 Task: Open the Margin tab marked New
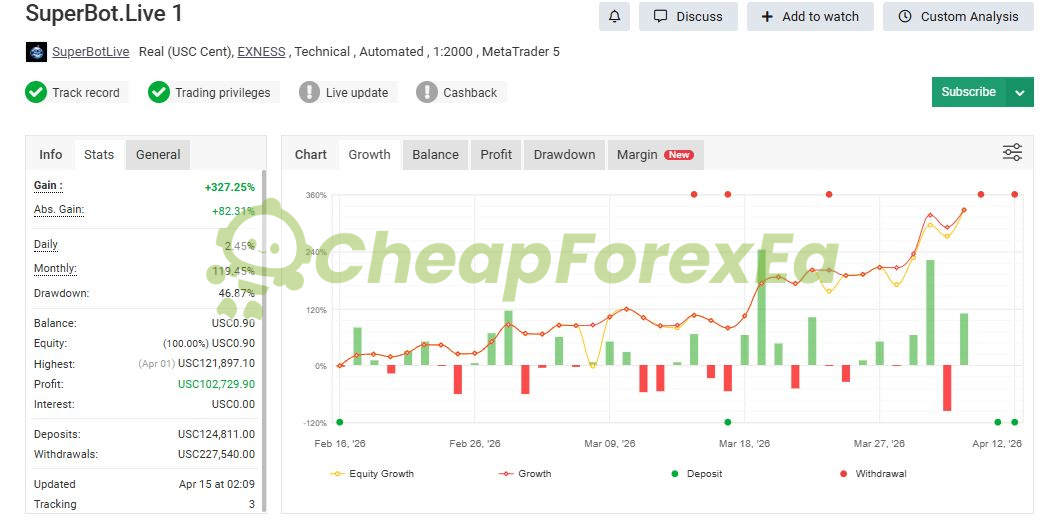(655, 155)
